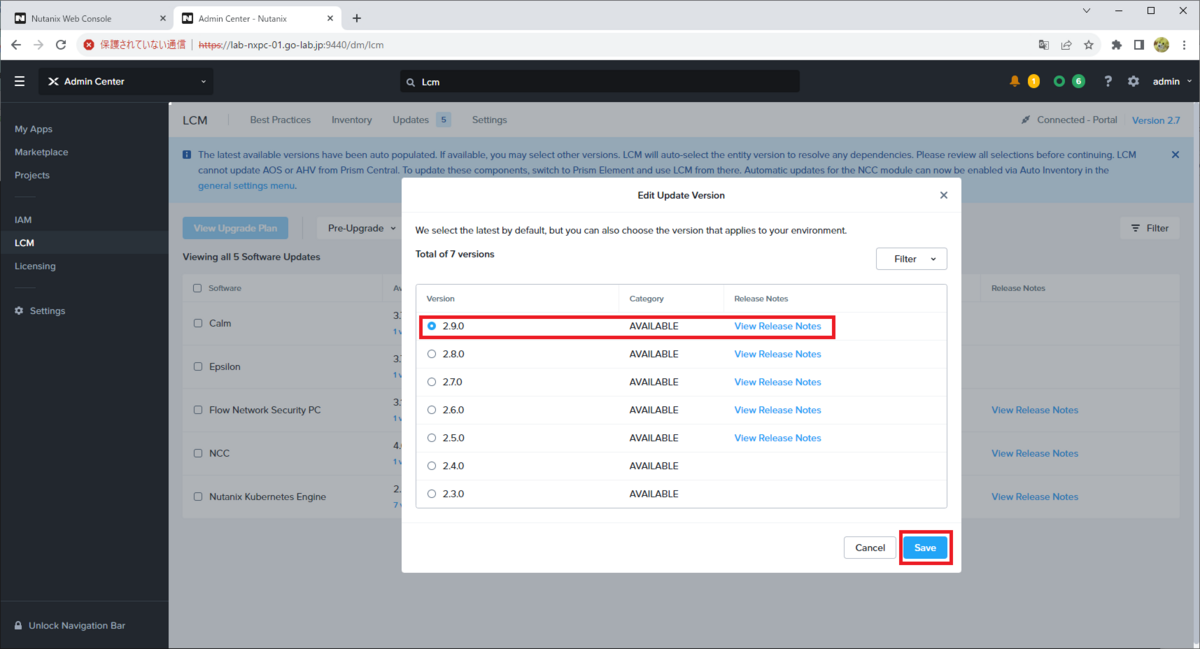View Release Notes for version 2.5.0

coord(777,438)
